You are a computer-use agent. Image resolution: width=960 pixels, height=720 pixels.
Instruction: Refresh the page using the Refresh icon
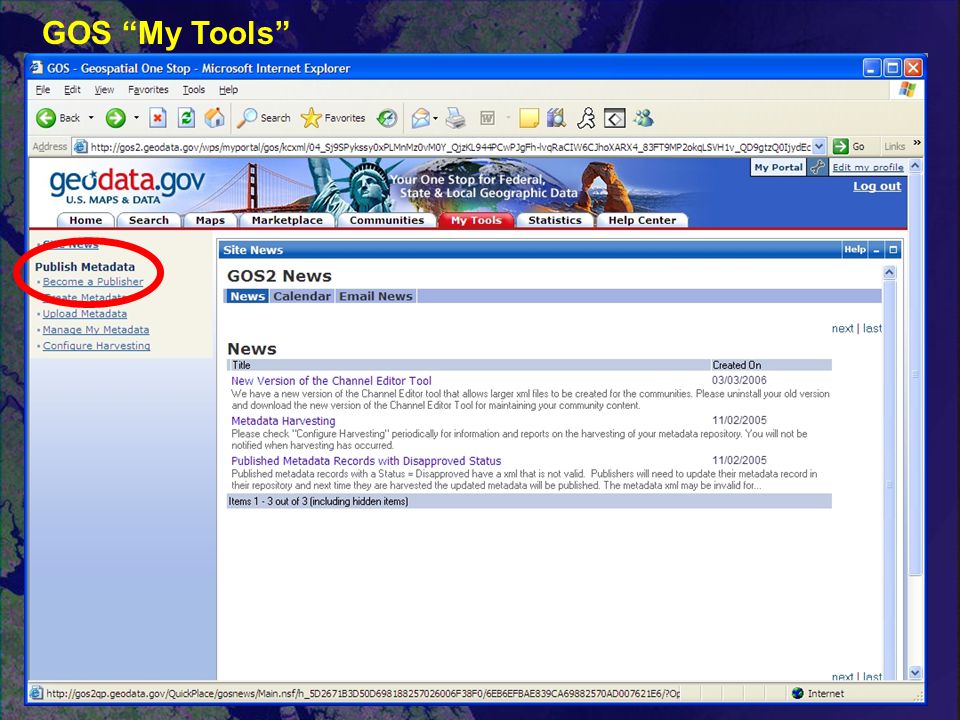[186, 118]
